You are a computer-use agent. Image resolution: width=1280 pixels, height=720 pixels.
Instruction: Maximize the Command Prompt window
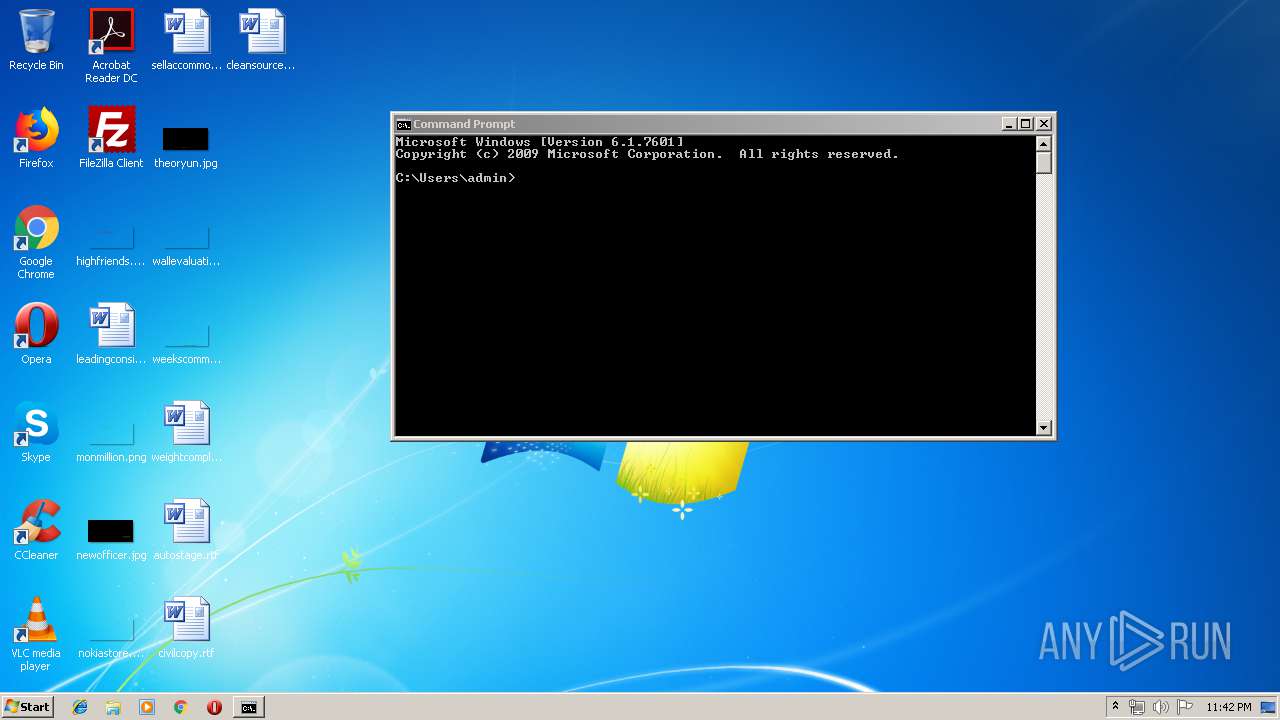coord(1026,124)
